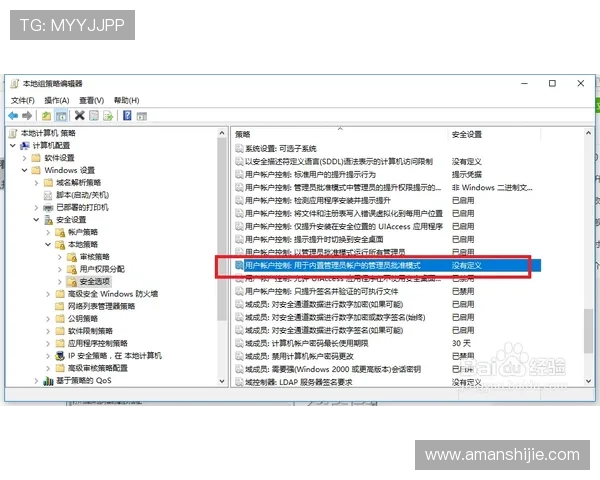Image resolution: width=600 pixels, height=480 pixels.
Task: Expand the 域名解析策略 node
Action: click(x=36, y=183)
